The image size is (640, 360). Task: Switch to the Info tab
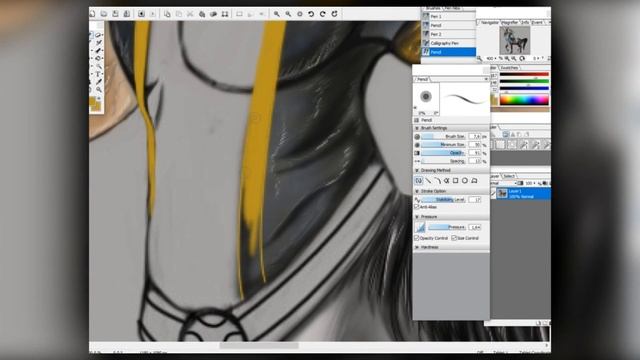pyautogui.click(x=525, y=22)
